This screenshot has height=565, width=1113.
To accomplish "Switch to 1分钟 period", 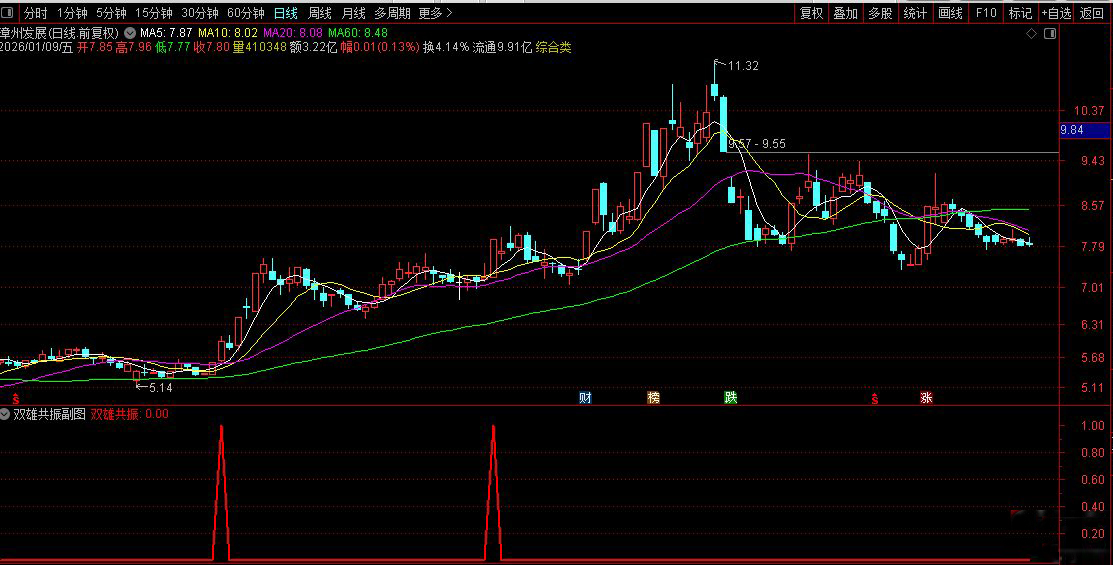I will (x=72, y=13).
